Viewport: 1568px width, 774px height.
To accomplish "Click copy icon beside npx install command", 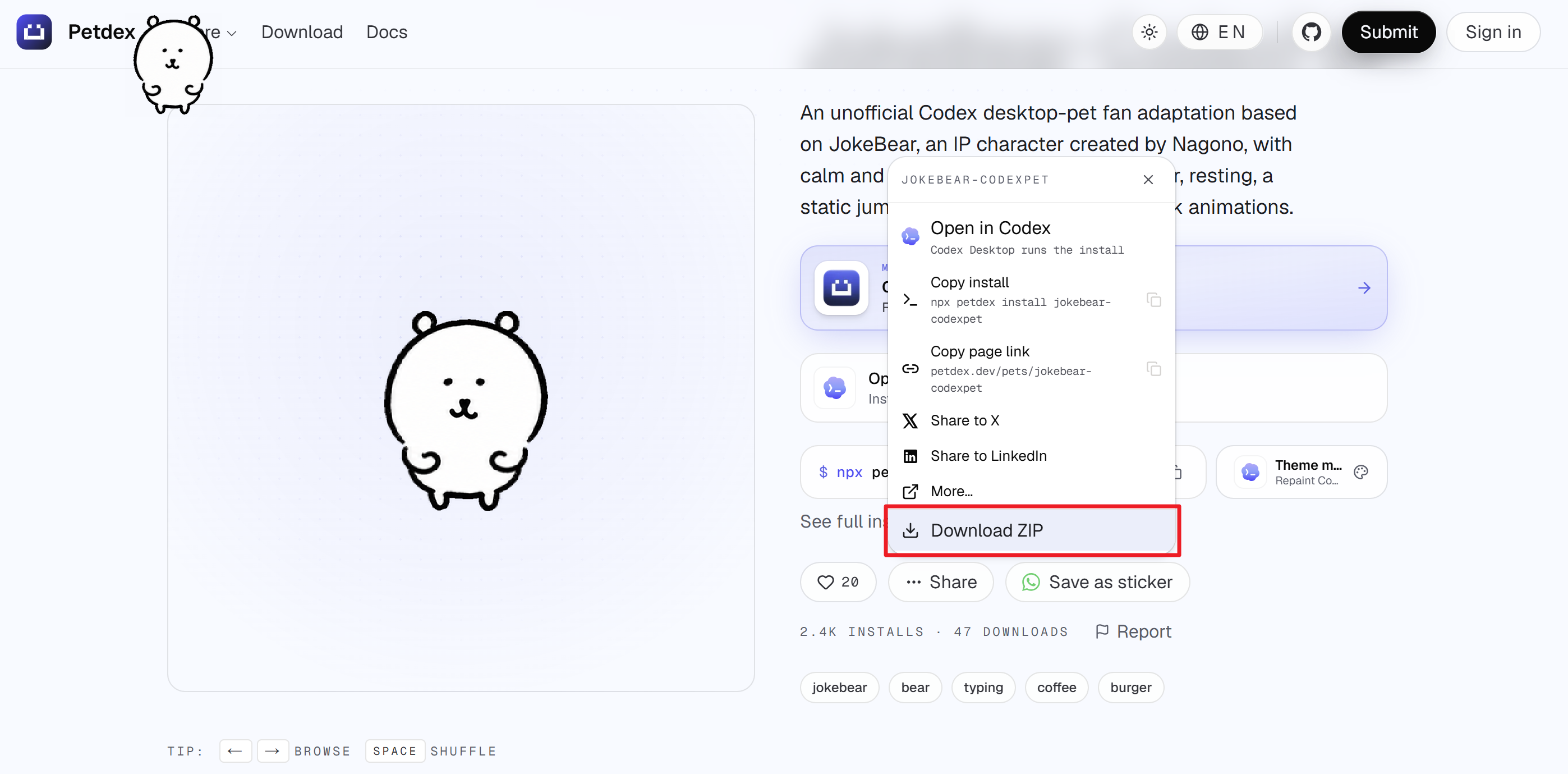I will (x=1154, y=300).
